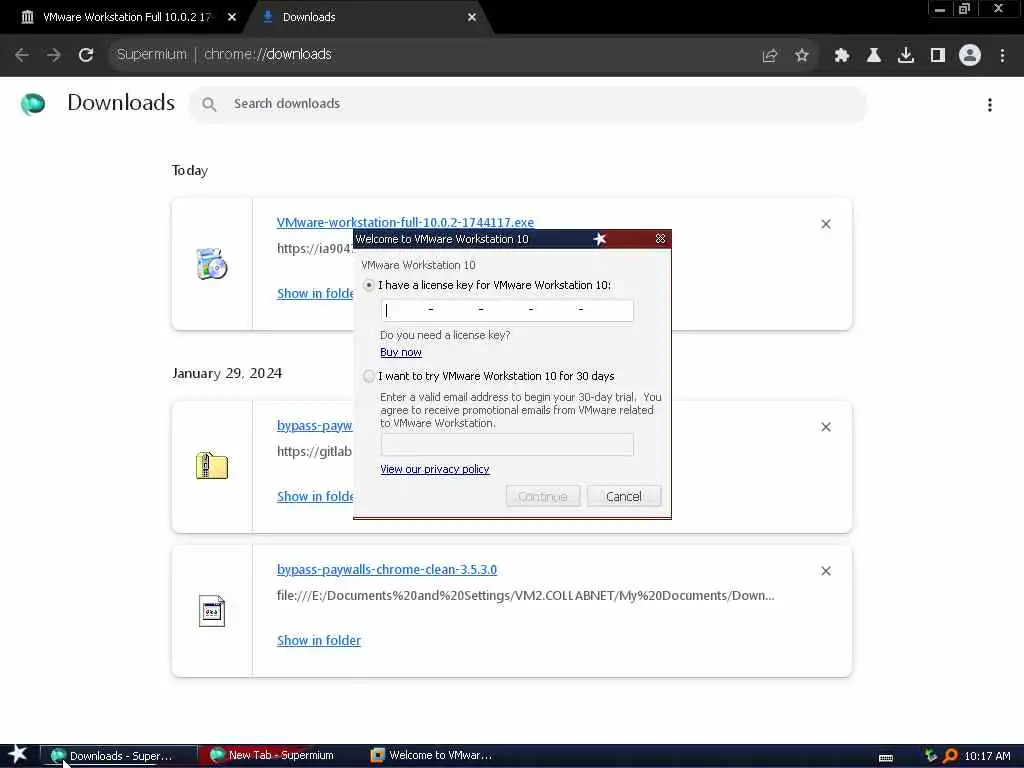1024x768 pixels.
Task: Select the 30 days trial radio option
Action: [x=369, y=376]
